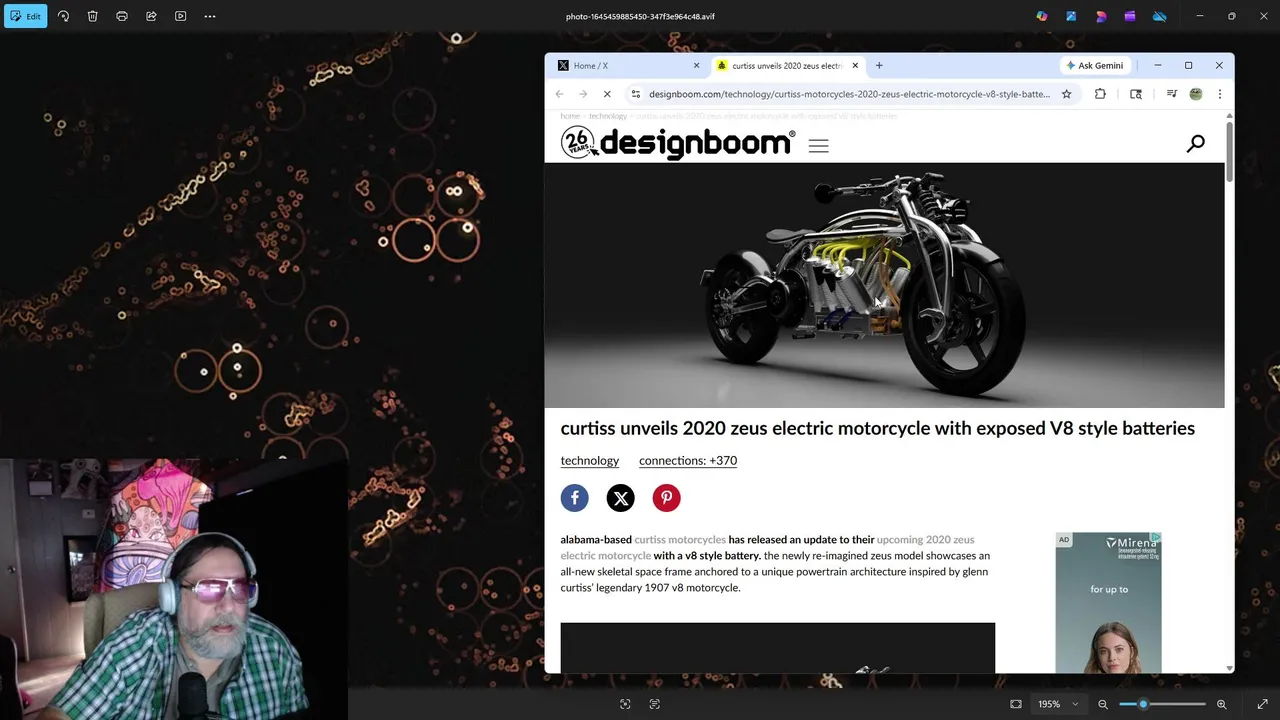Open Chrome three-dot menu
This screenshot has height=720, width=1280.
[x=1219, y=94]
